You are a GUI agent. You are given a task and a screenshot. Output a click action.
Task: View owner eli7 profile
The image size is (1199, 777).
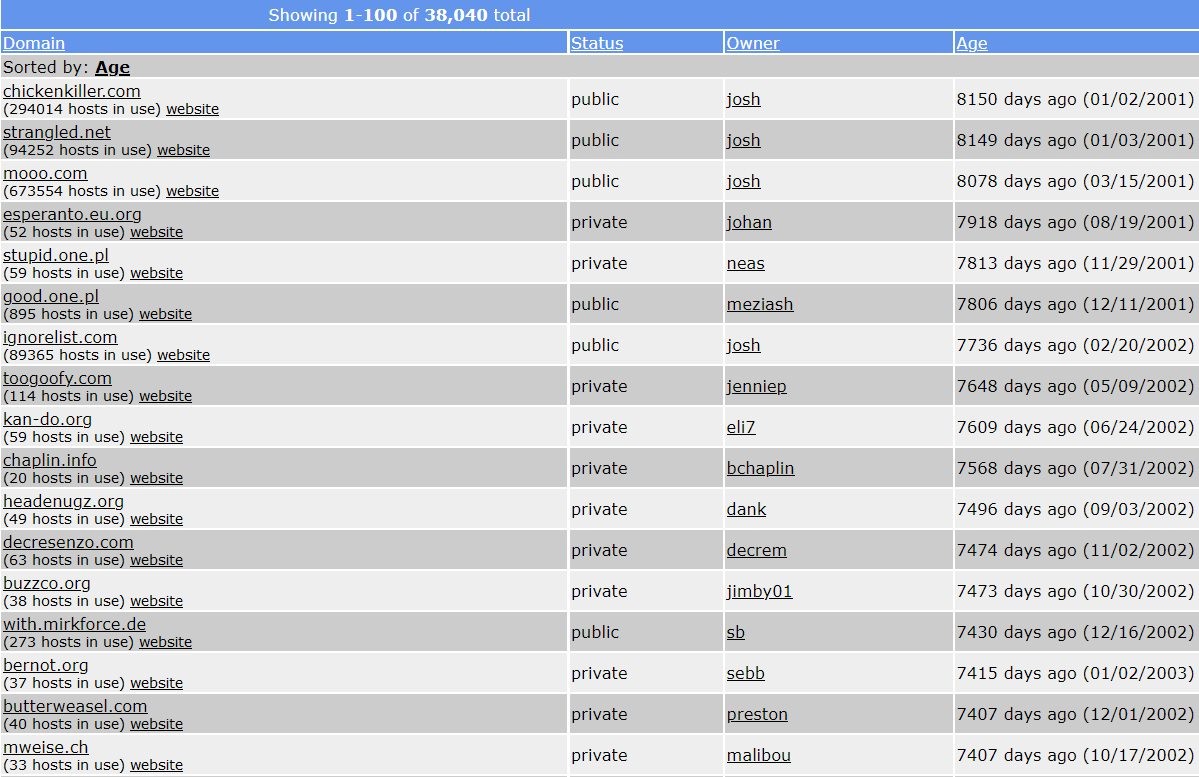tap(741, 428)
